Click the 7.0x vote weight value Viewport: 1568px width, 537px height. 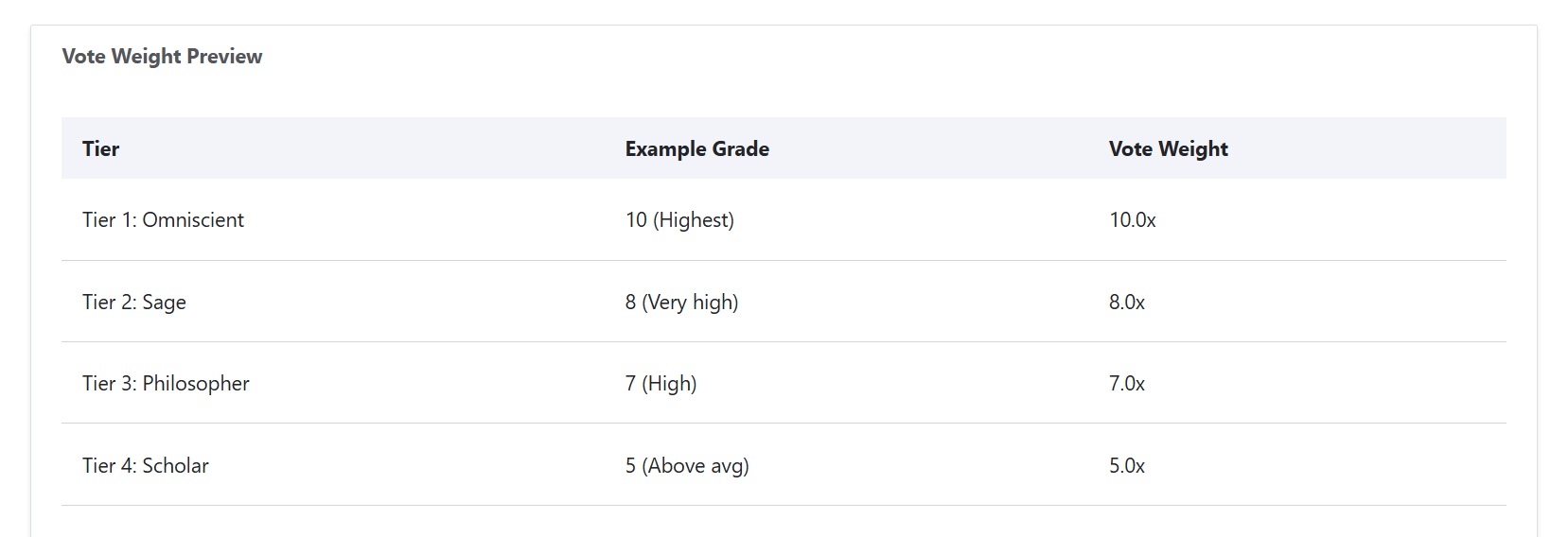(x=1126, y=384)
